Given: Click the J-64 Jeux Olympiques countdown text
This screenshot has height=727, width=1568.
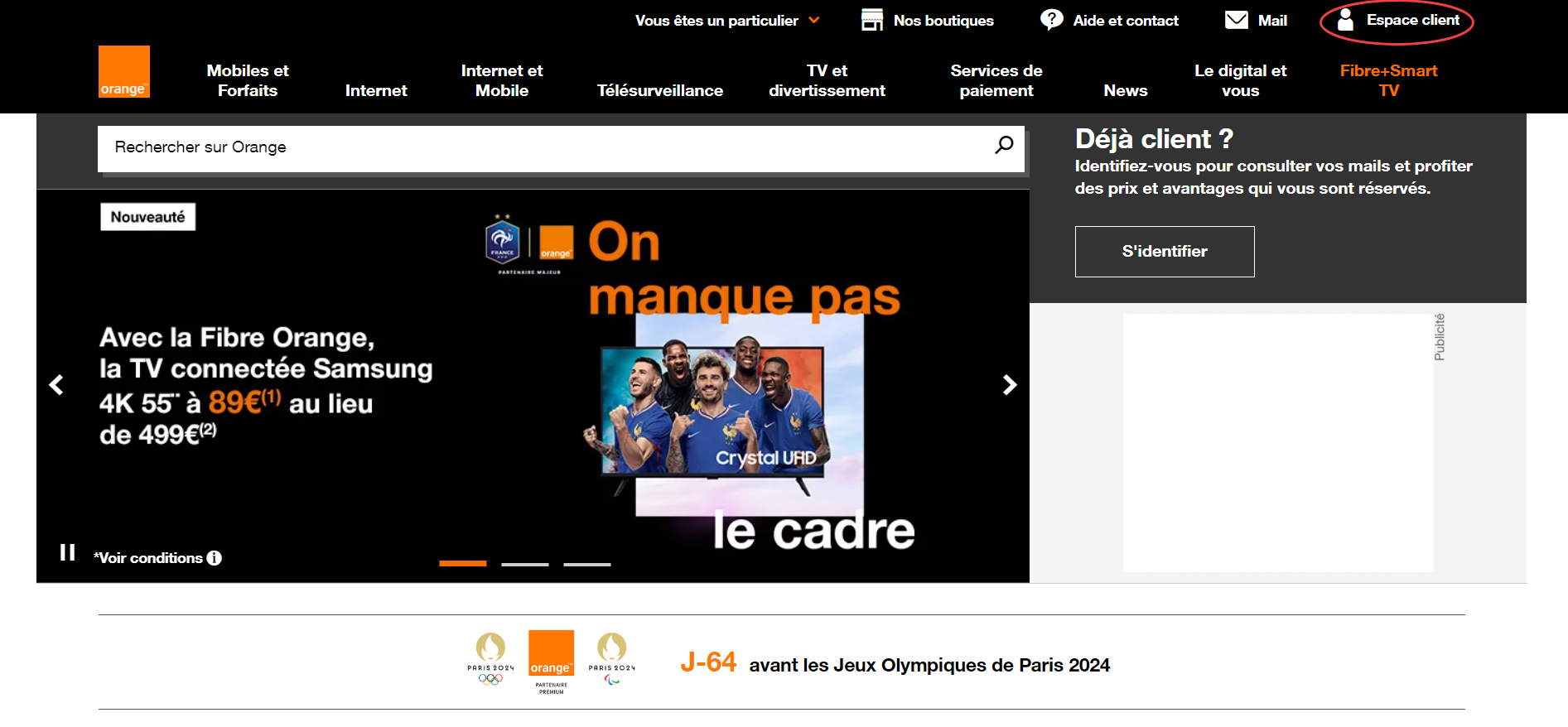Looking at the screenshot, I should (x=895, y=663).
